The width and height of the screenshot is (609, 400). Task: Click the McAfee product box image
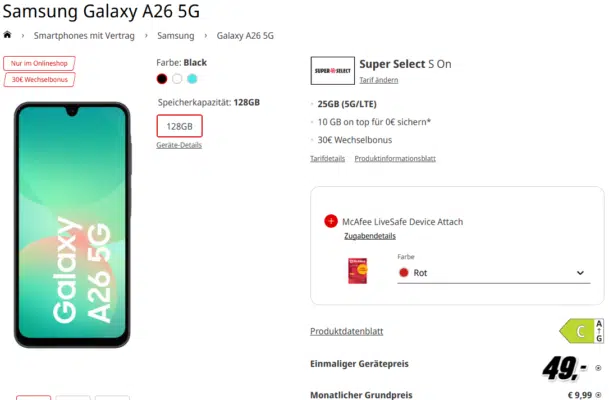(x=357, y=271)
